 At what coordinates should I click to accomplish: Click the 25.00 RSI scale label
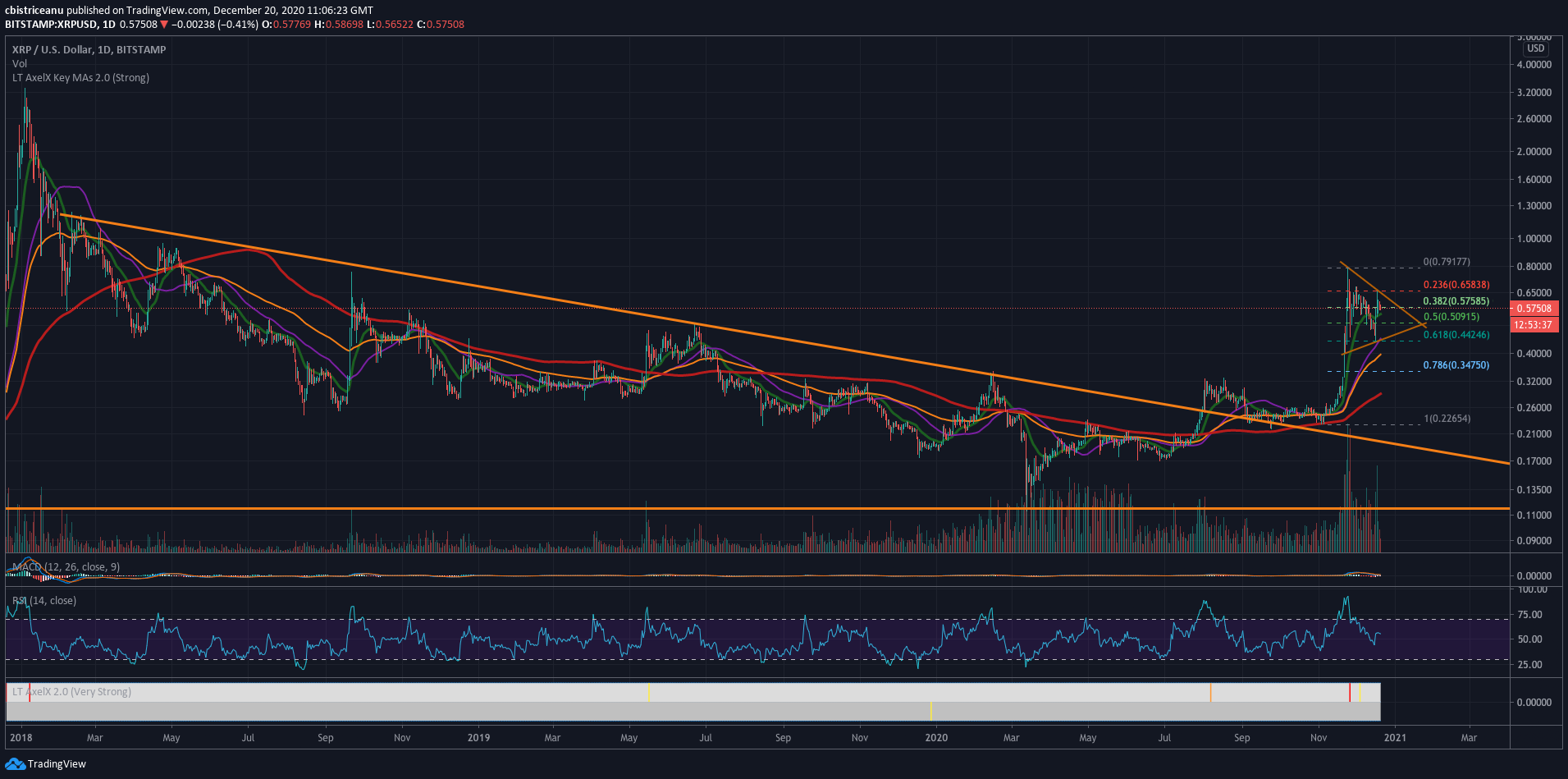1530,665
